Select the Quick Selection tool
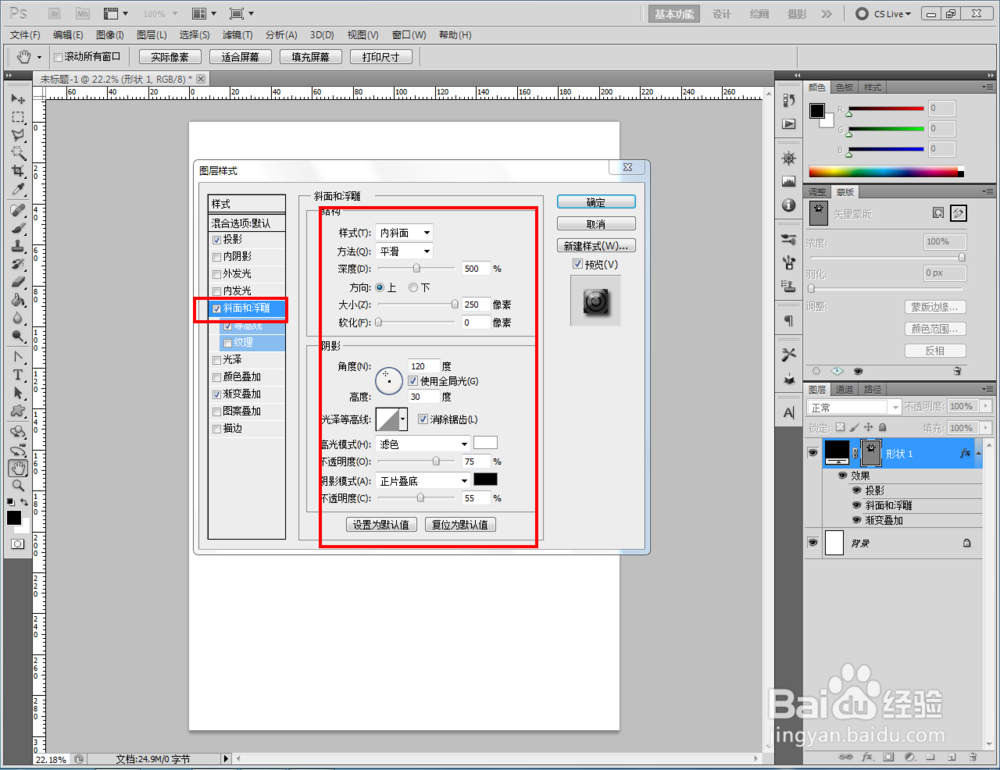This screenshot has height=770, width=1000. point(18,153)
